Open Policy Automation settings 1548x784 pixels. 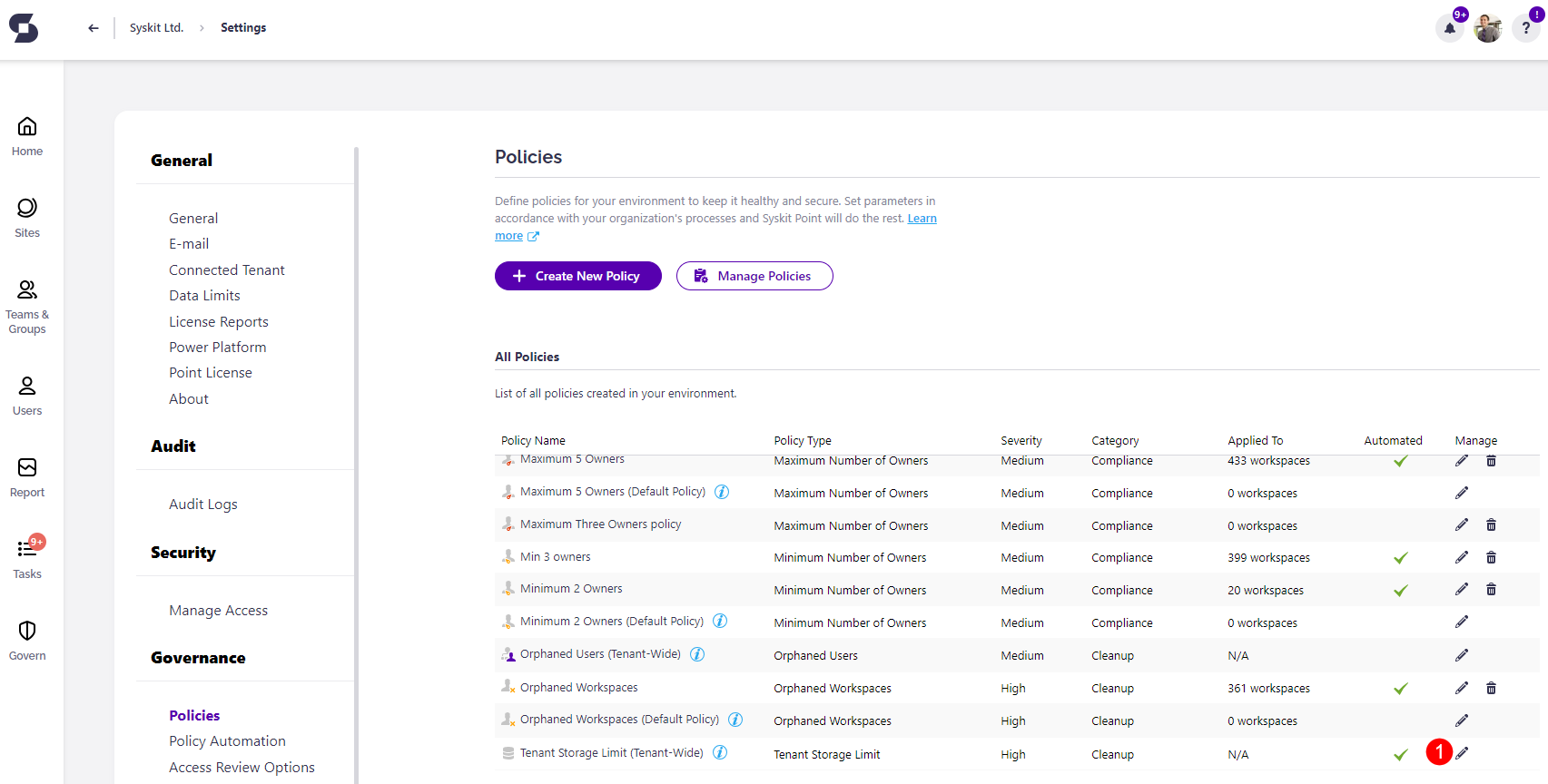(227, 741)
